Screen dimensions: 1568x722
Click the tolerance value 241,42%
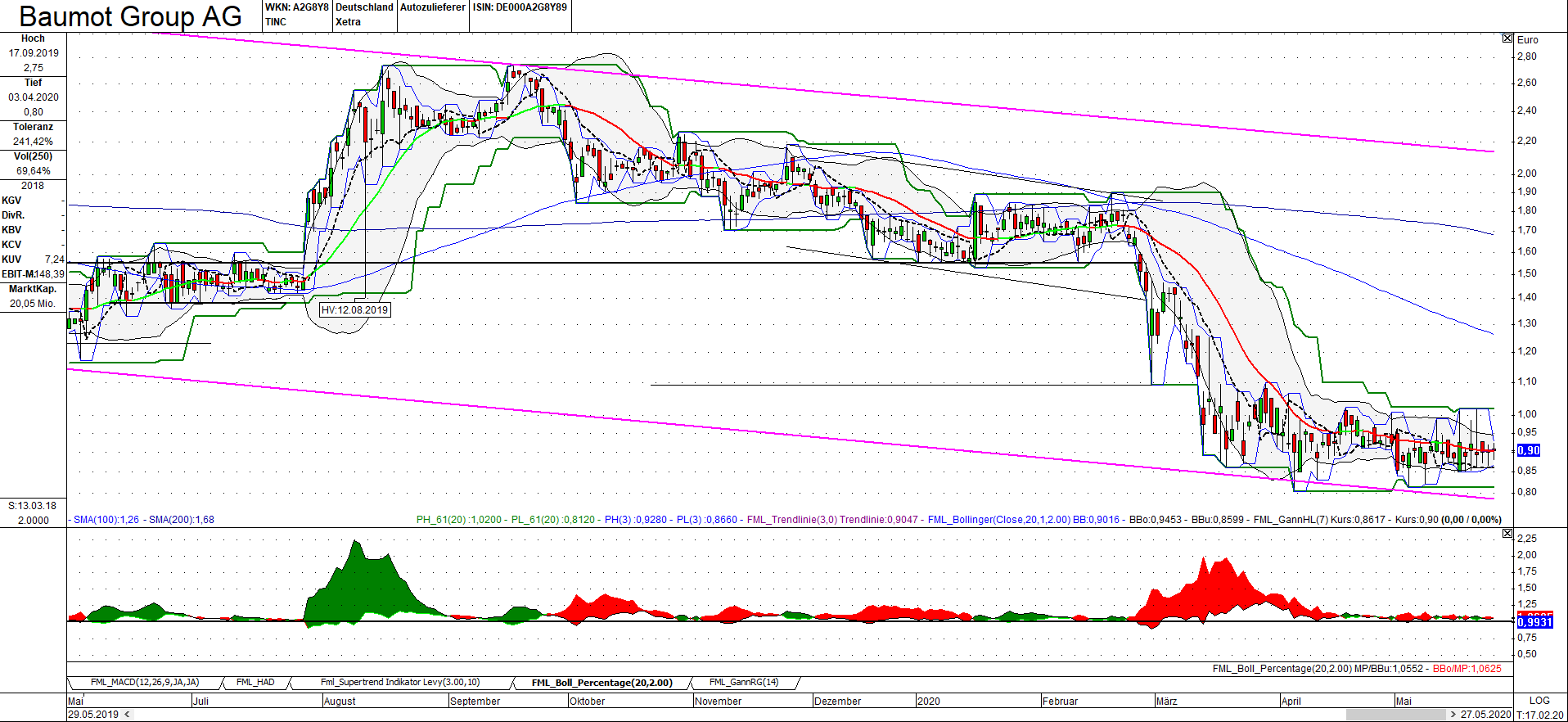click(x=33, y=142)
